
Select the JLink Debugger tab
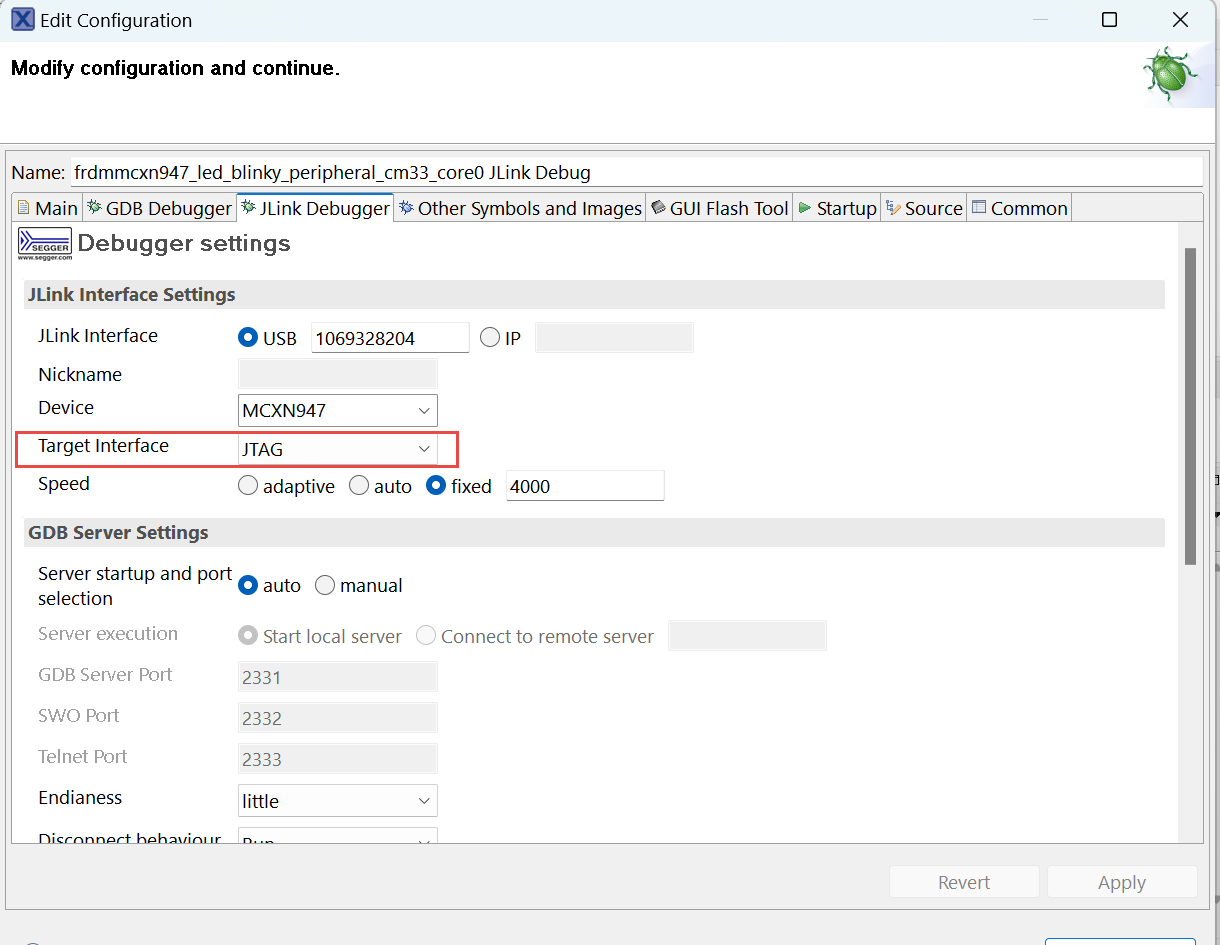(x=314, y=208)
